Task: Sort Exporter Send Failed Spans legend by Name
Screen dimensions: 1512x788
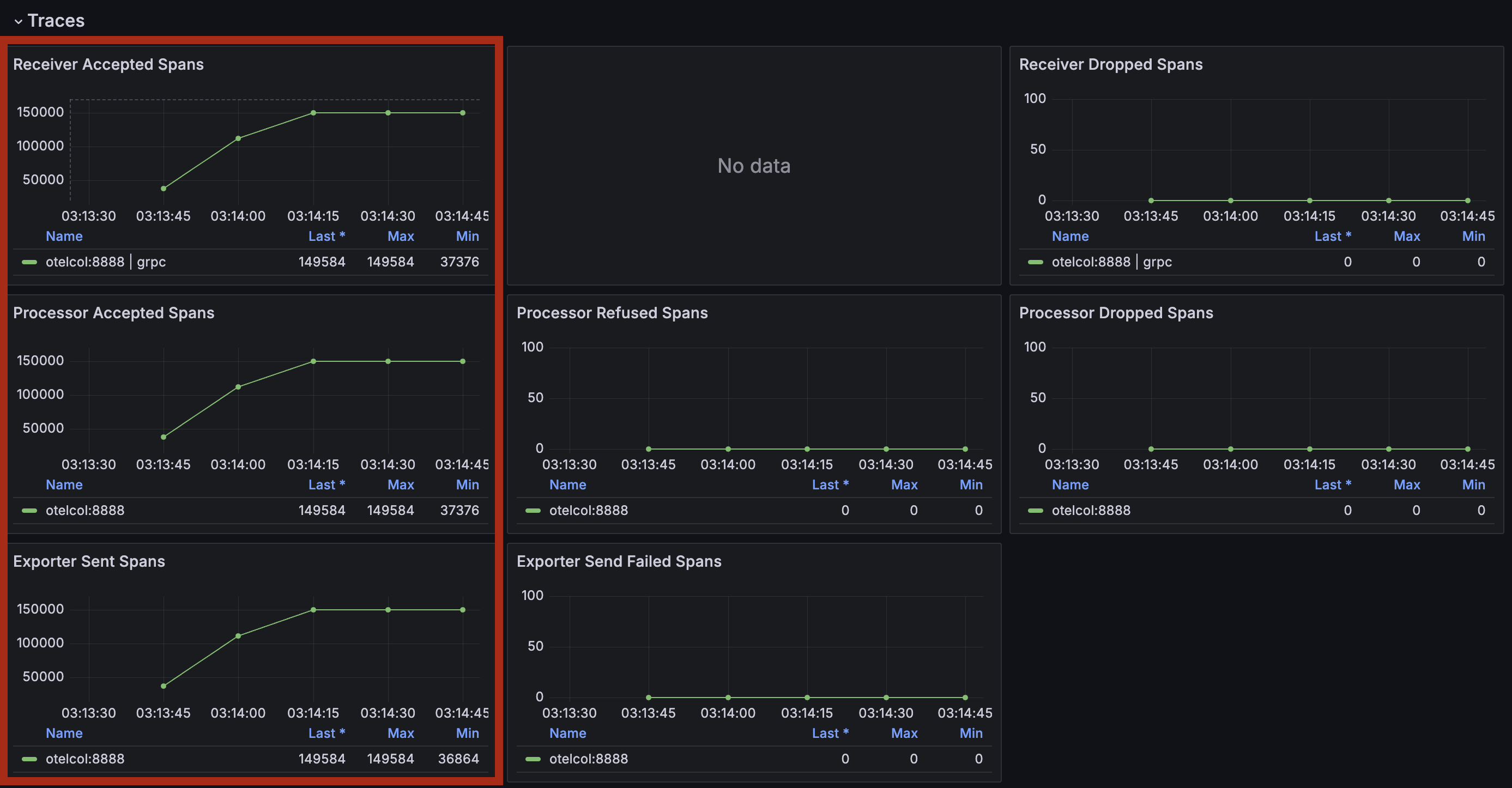Action: point(567,734)
